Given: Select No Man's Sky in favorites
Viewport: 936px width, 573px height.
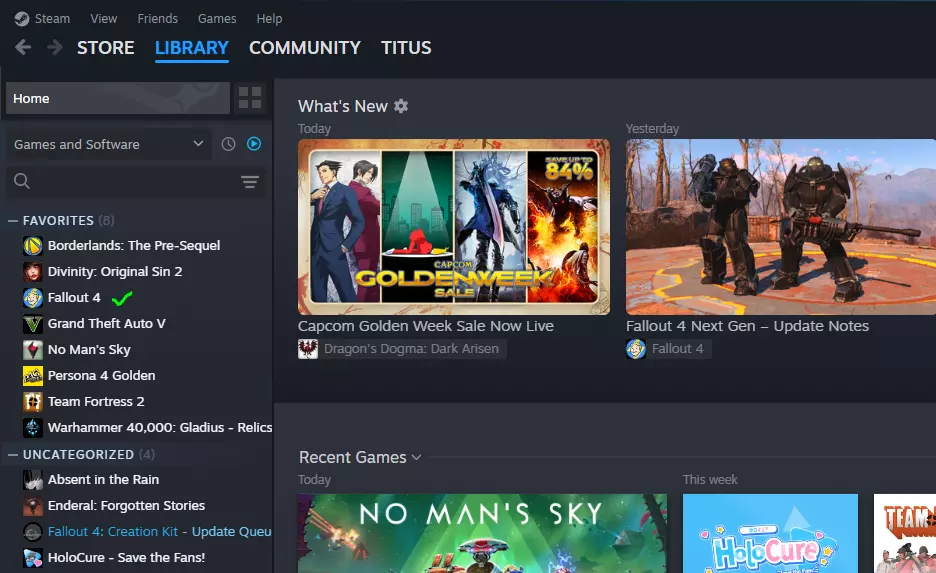Looking at the screenshot, I should (x=89, y=350).
